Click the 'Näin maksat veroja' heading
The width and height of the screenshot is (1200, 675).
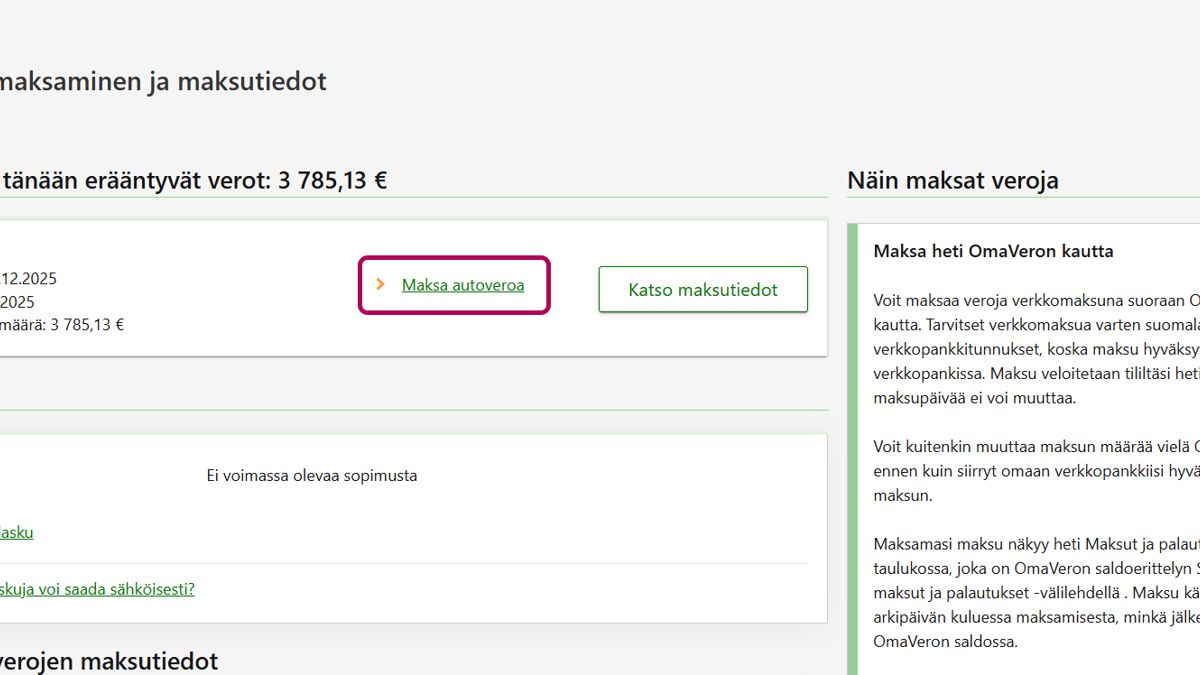[x=952, y=181]
